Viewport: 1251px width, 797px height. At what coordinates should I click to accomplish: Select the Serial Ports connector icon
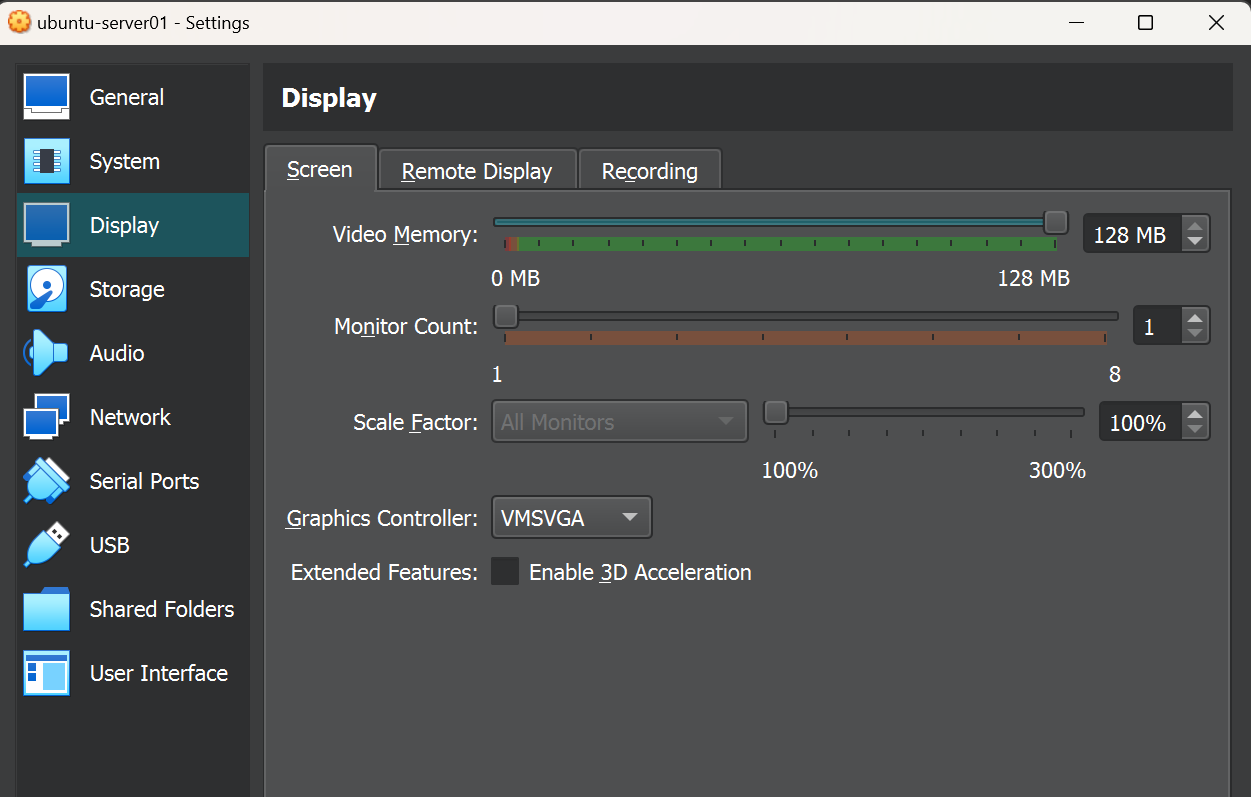click(46, 481)
